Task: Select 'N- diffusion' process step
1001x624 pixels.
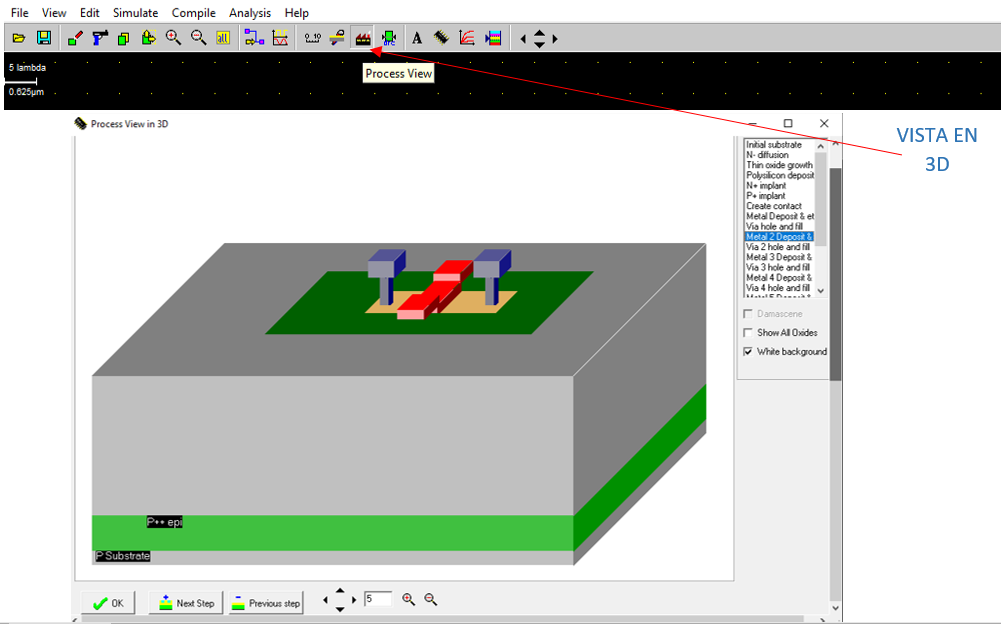Action: [x=779, y=155]
